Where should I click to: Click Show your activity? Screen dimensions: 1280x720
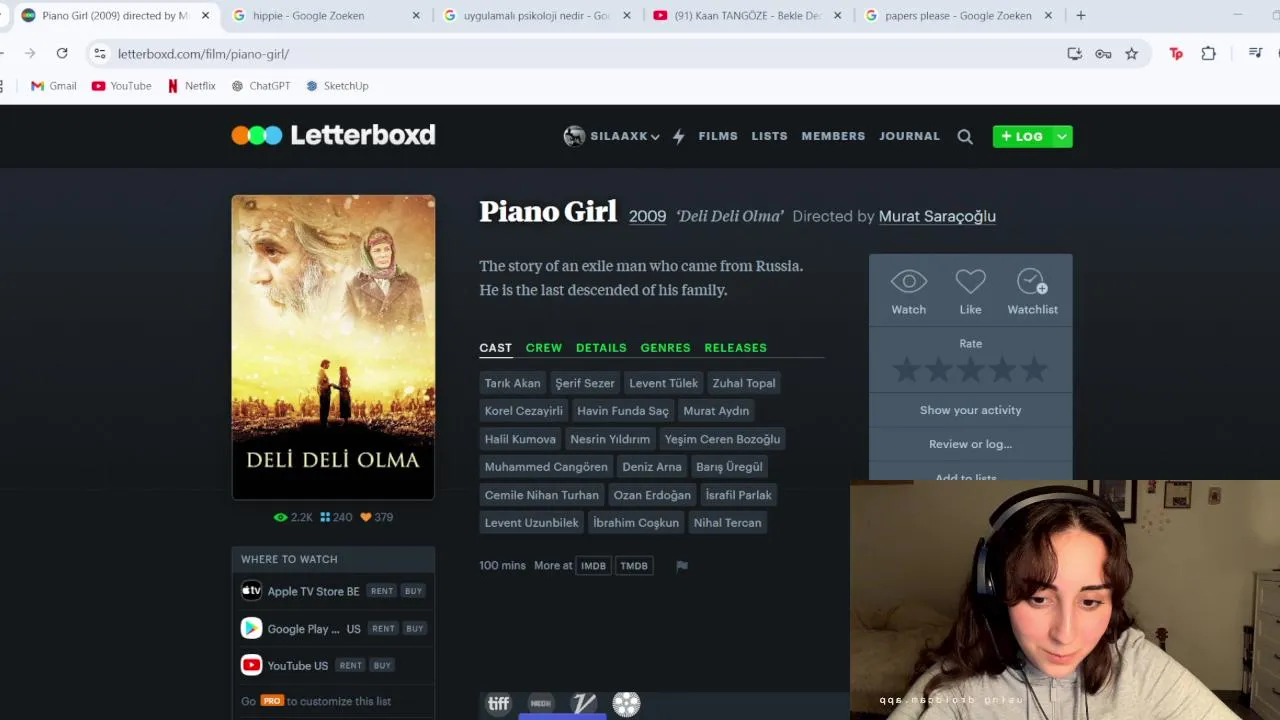pyautogui.click(x=970, y=410)
